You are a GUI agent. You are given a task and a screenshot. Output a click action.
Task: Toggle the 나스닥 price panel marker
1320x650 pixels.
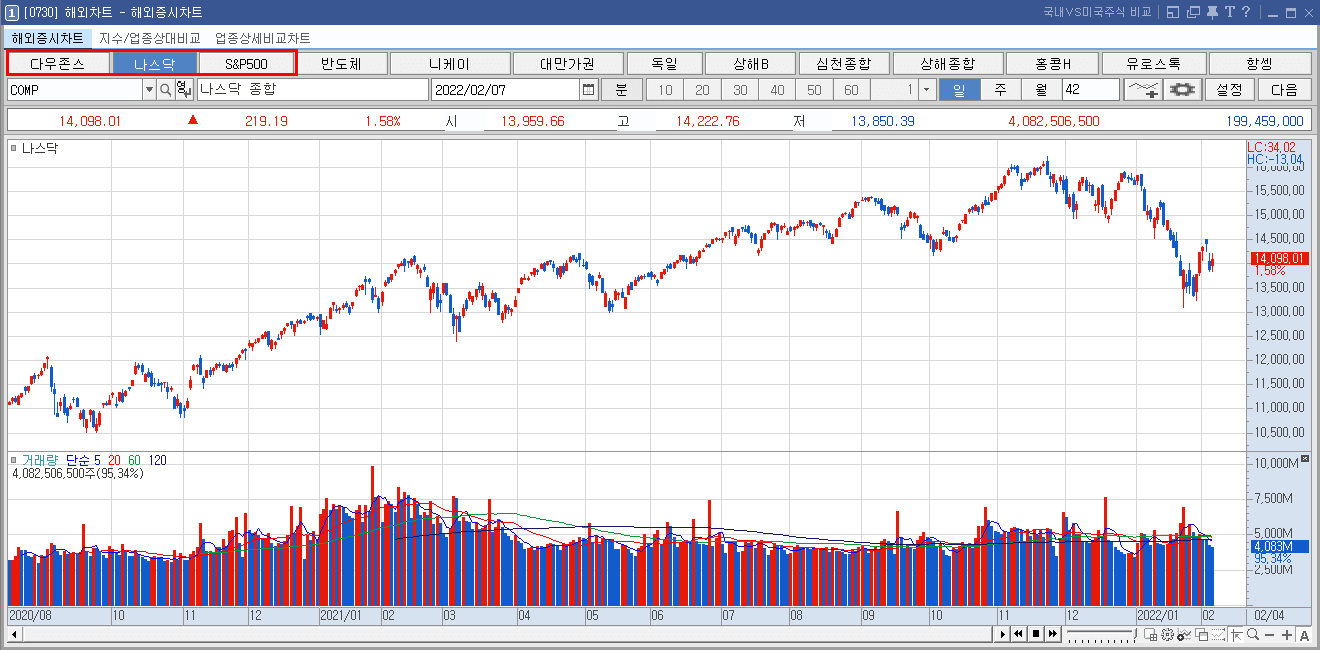pyautogui.click(x=13, y=148)
